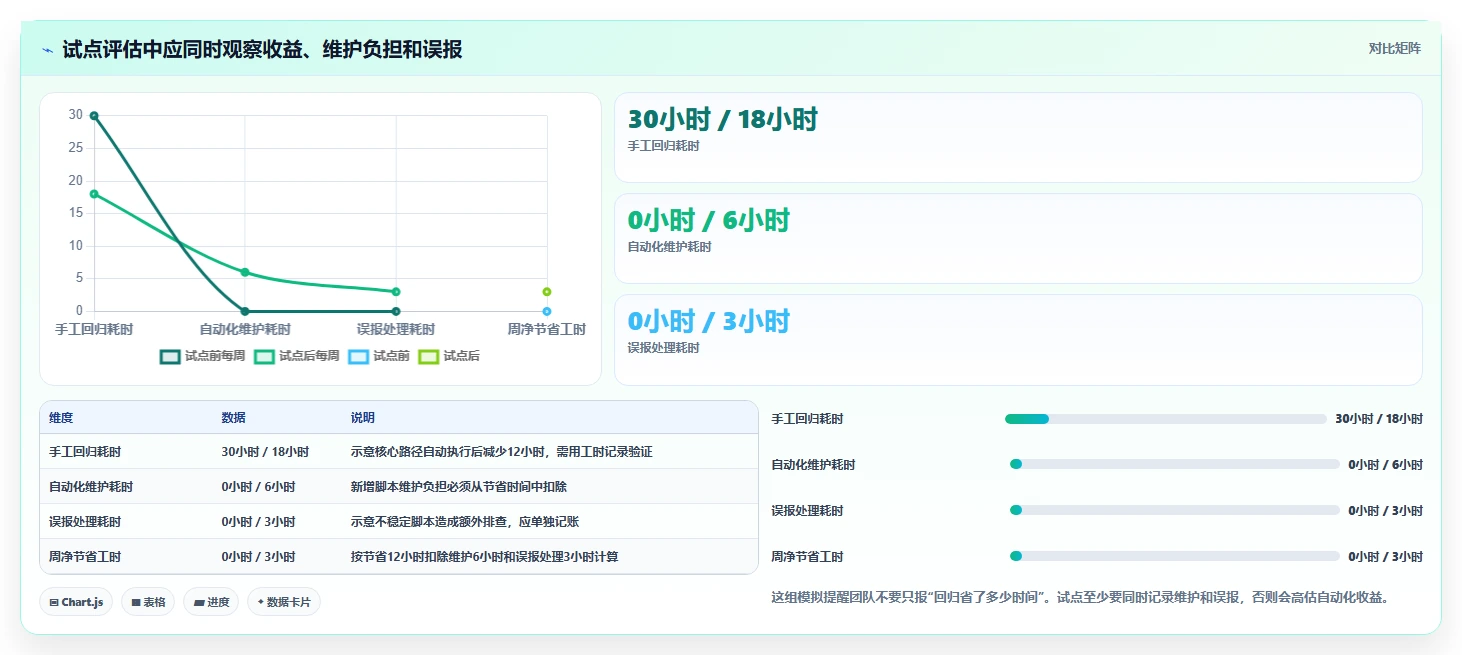The image size is (1462, 655).
Task: Click the light green 自动化维护耗时 point at 6
Action: coord(245,272)
